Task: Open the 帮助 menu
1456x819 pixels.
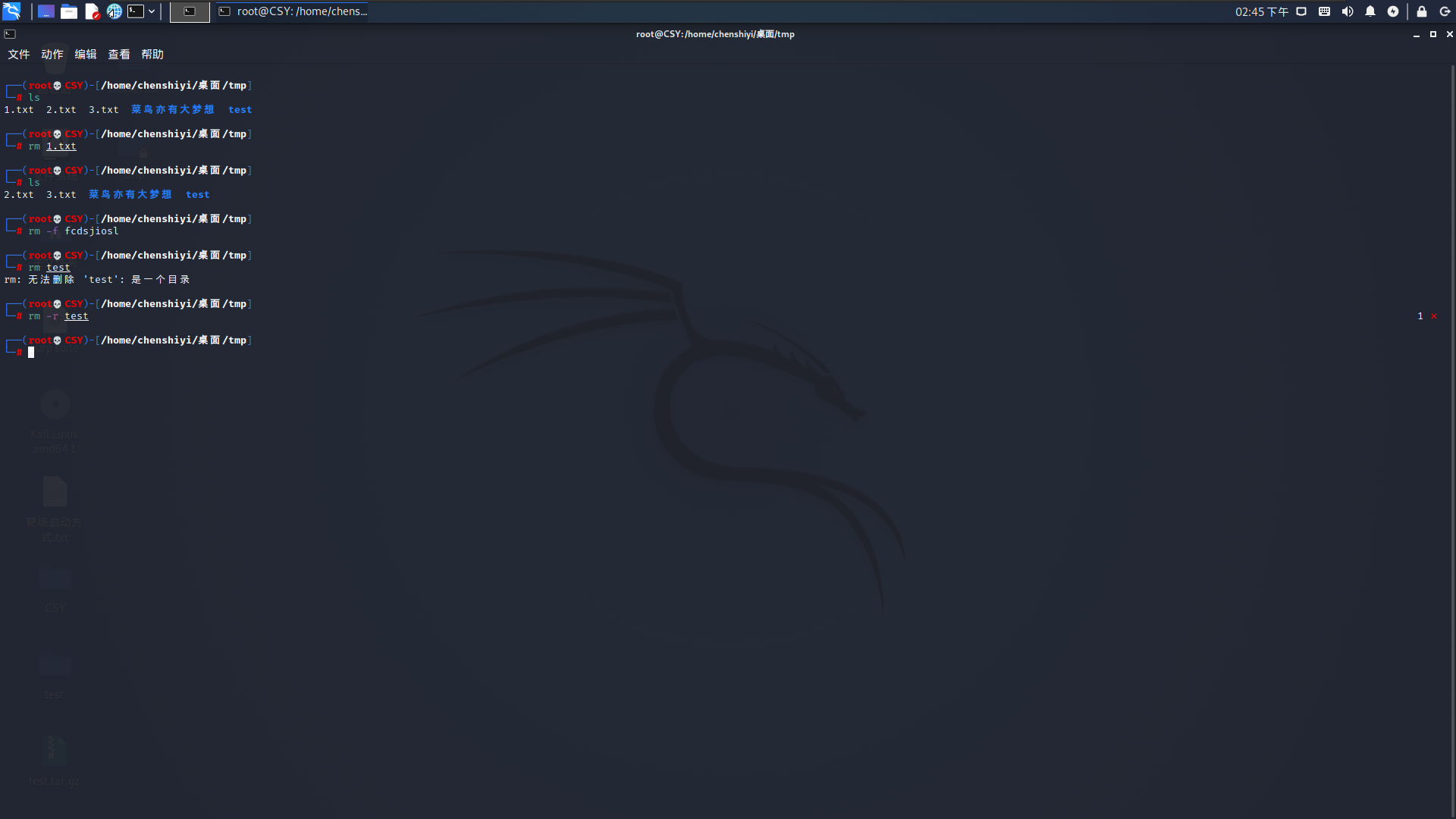Action: (x=152, y=55)
